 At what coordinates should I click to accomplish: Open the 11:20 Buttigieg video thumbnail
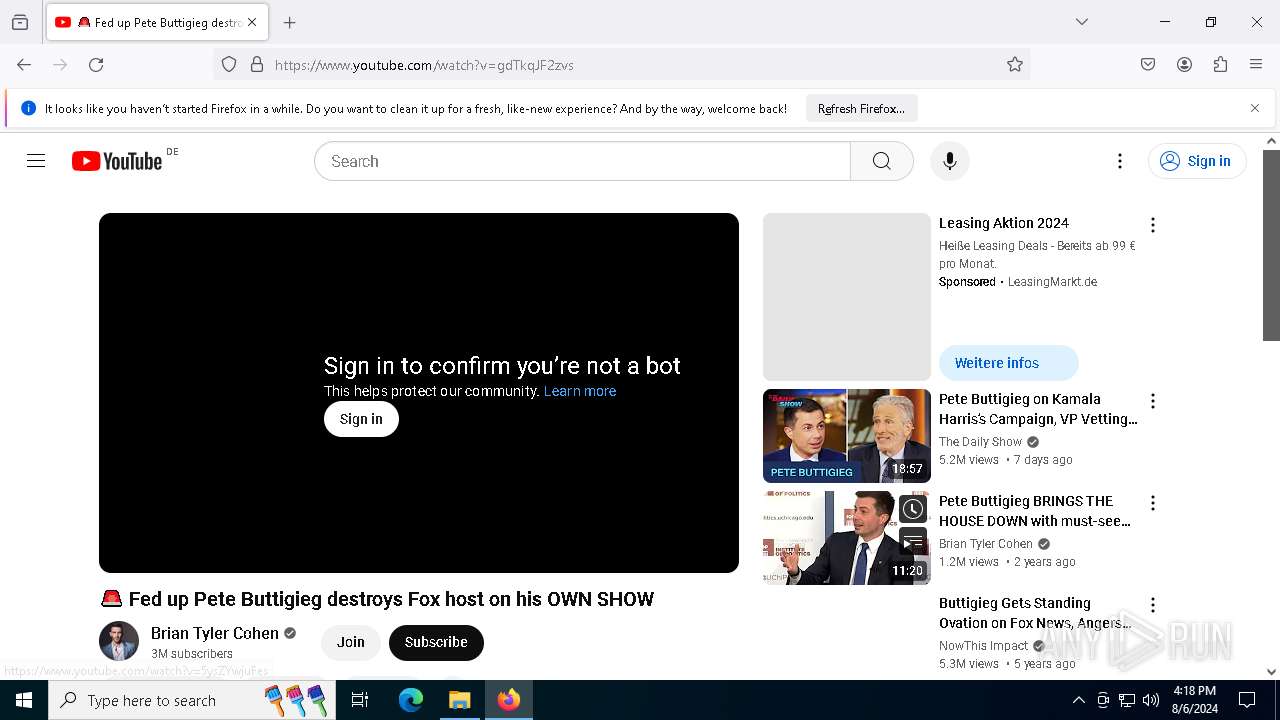click(847, 538)
